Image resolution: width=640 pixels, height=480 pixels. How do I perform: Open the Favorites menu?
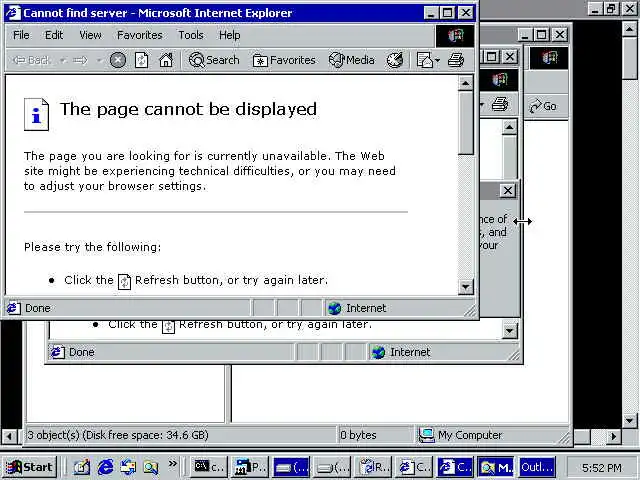click(x=140, y=35)
